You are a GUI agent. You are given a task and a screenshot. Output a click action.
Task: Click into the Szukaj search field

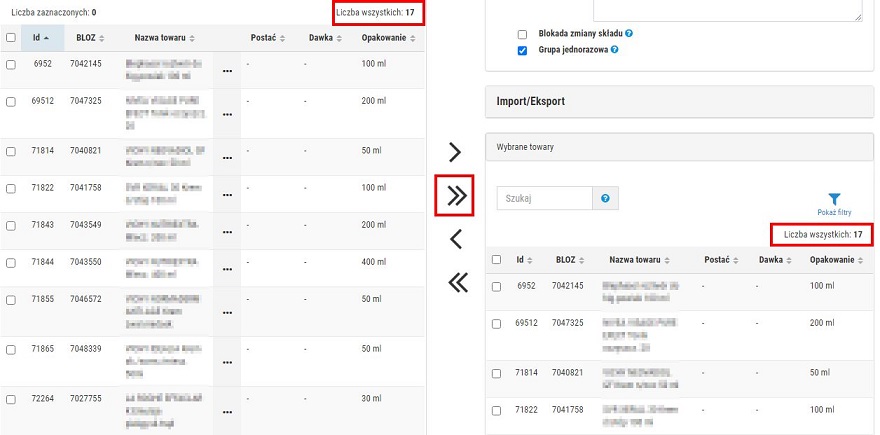(x=544, y=198)
